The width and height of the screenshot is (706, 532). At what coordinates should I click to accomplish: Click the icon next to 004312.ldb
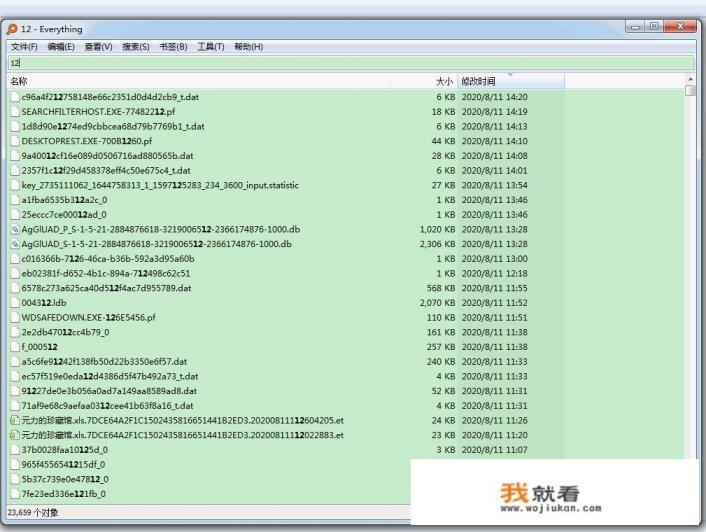[15, 302]
